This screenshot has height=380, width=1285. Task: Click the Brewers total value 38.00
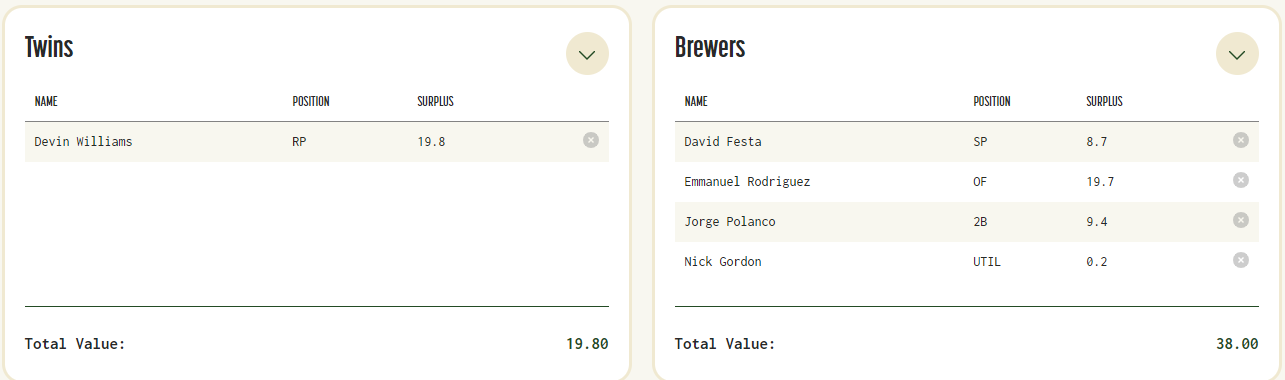pyautogui.click(x=1237, y=344)
